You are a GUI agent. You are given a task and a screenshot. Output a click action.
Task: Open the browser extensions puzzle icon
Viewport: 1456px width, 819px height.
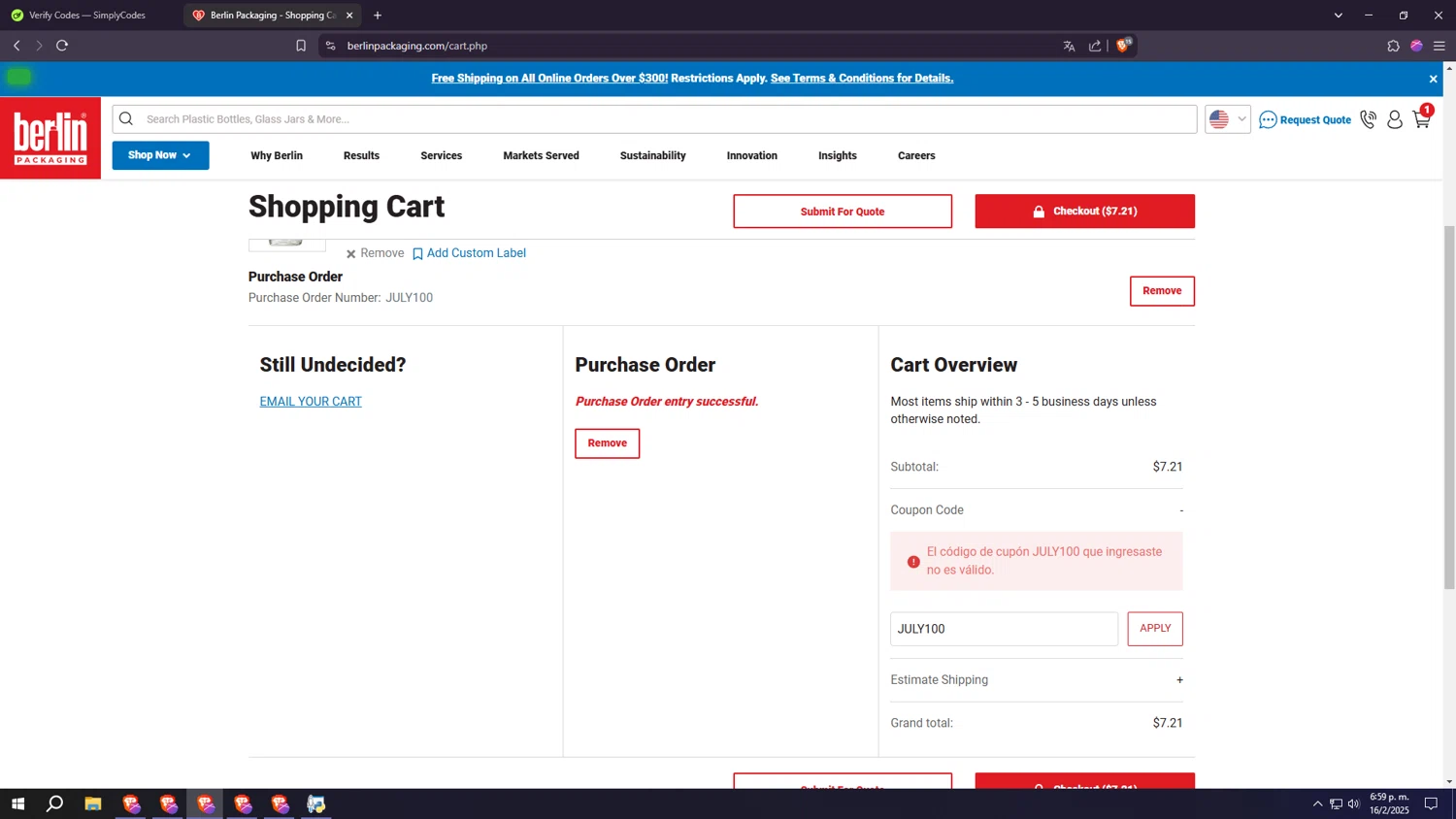pos(1393,46)
